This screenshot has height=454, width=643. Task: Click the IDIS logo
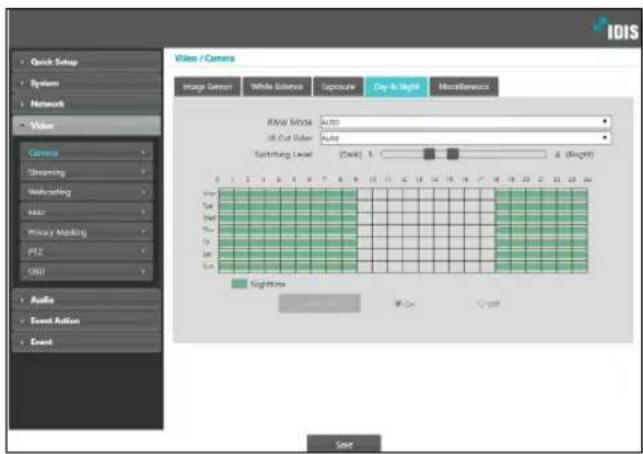click(x=616, y=29)
